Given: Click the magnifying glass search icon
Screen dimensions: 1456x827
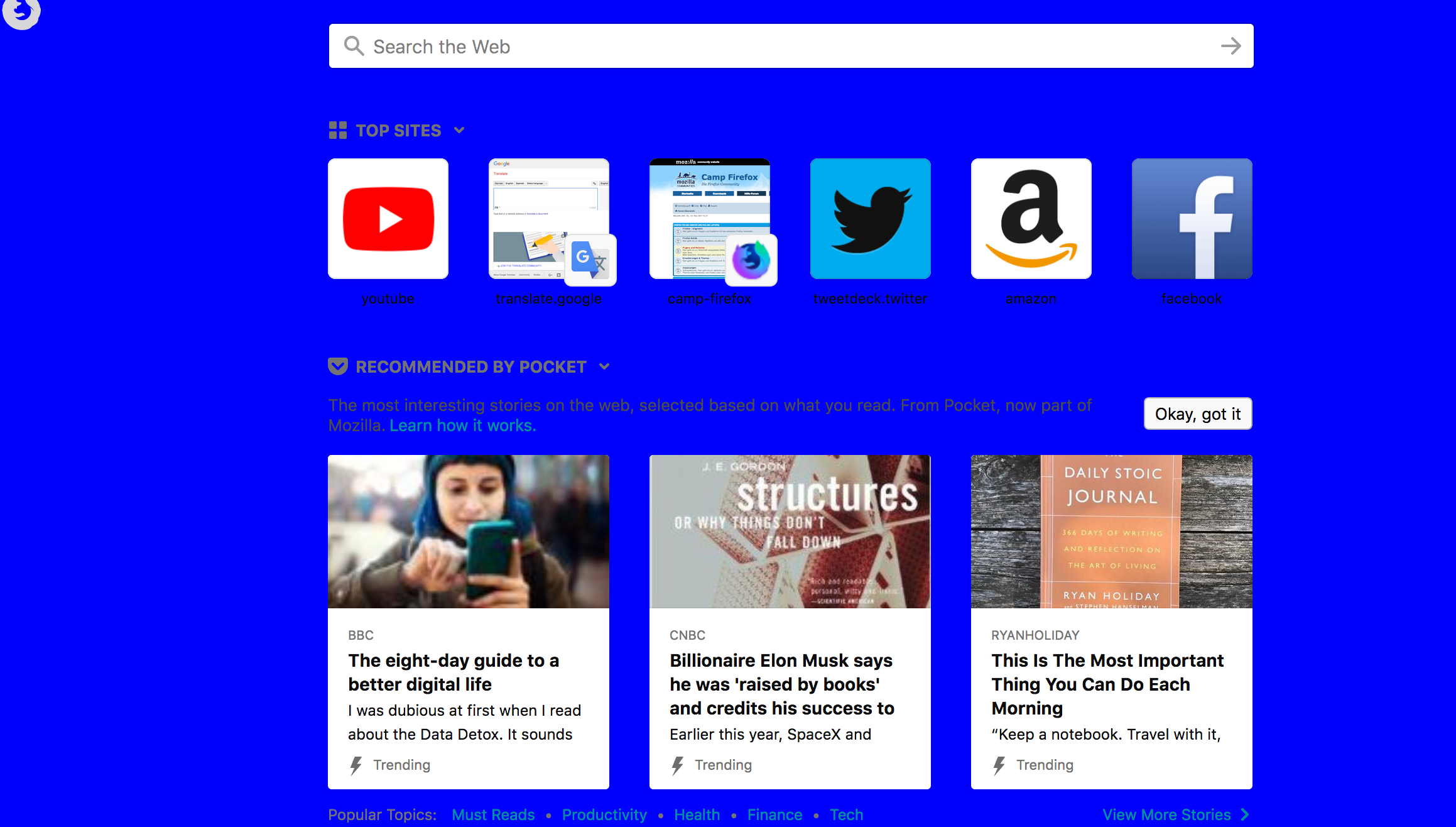Looking at the screenshot, I should pyautogui.click(x=354, y=46).
